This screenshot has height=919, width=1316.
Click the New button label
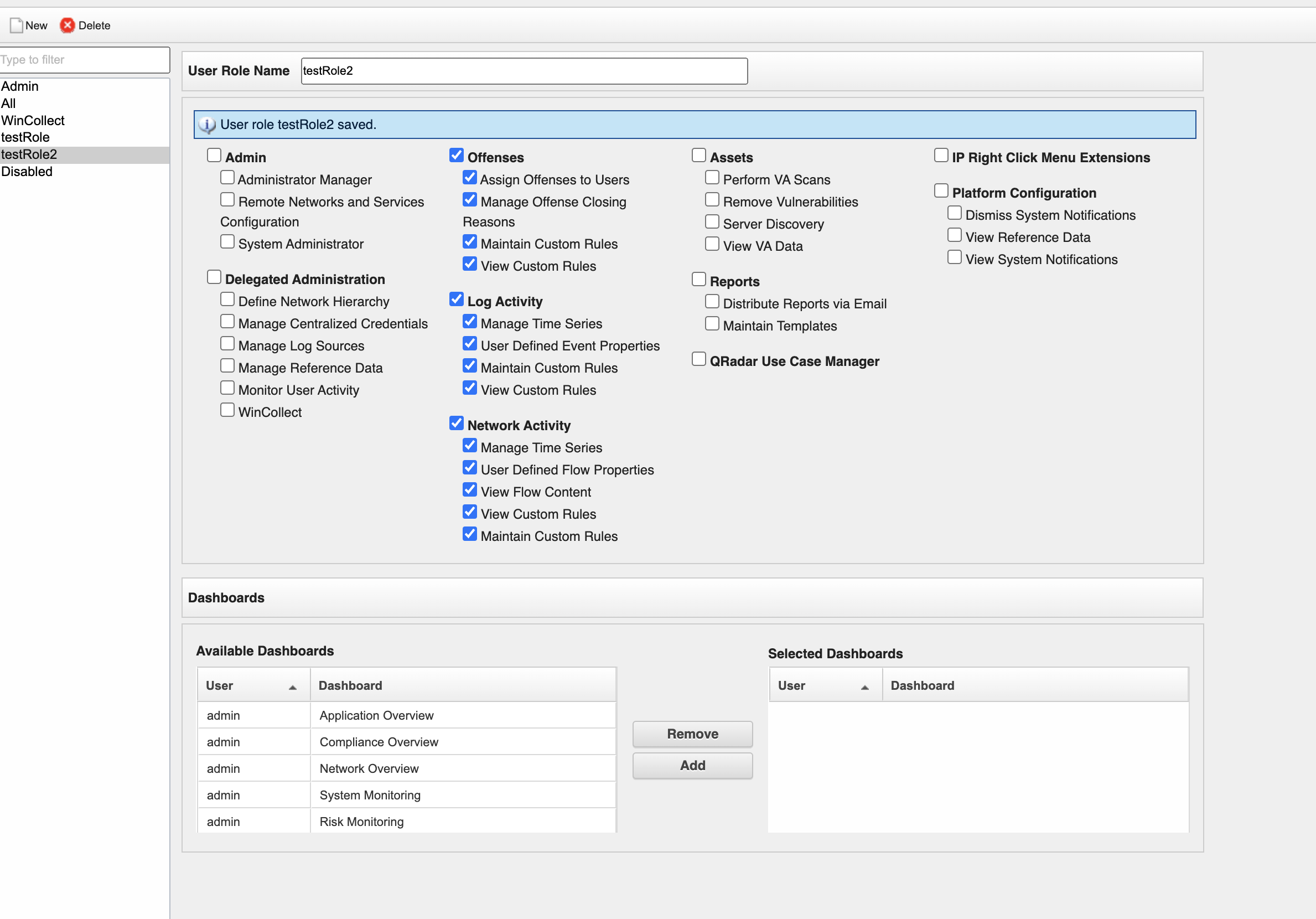pos(36,25)
